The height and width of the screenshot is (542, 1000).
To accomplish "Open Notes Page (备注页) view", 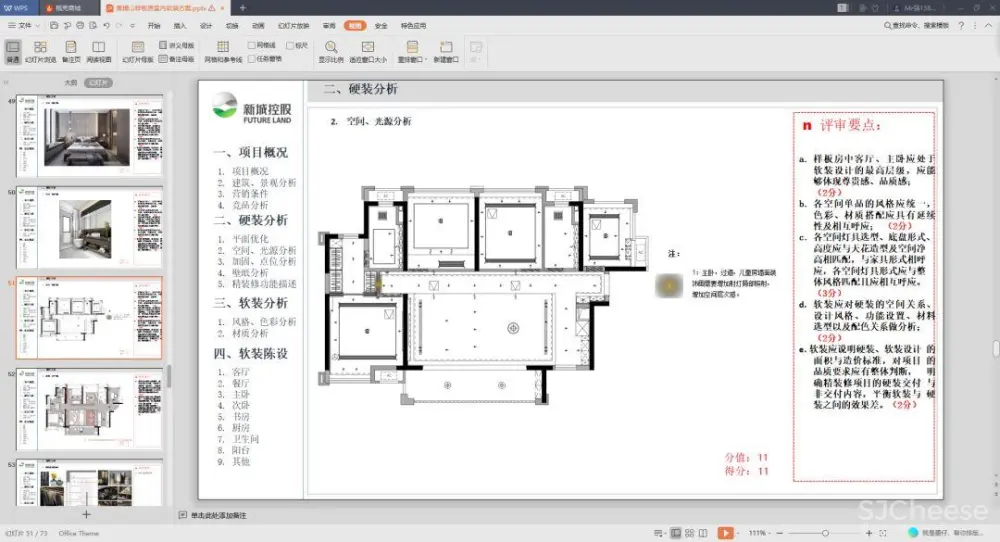I will [70, 51].
